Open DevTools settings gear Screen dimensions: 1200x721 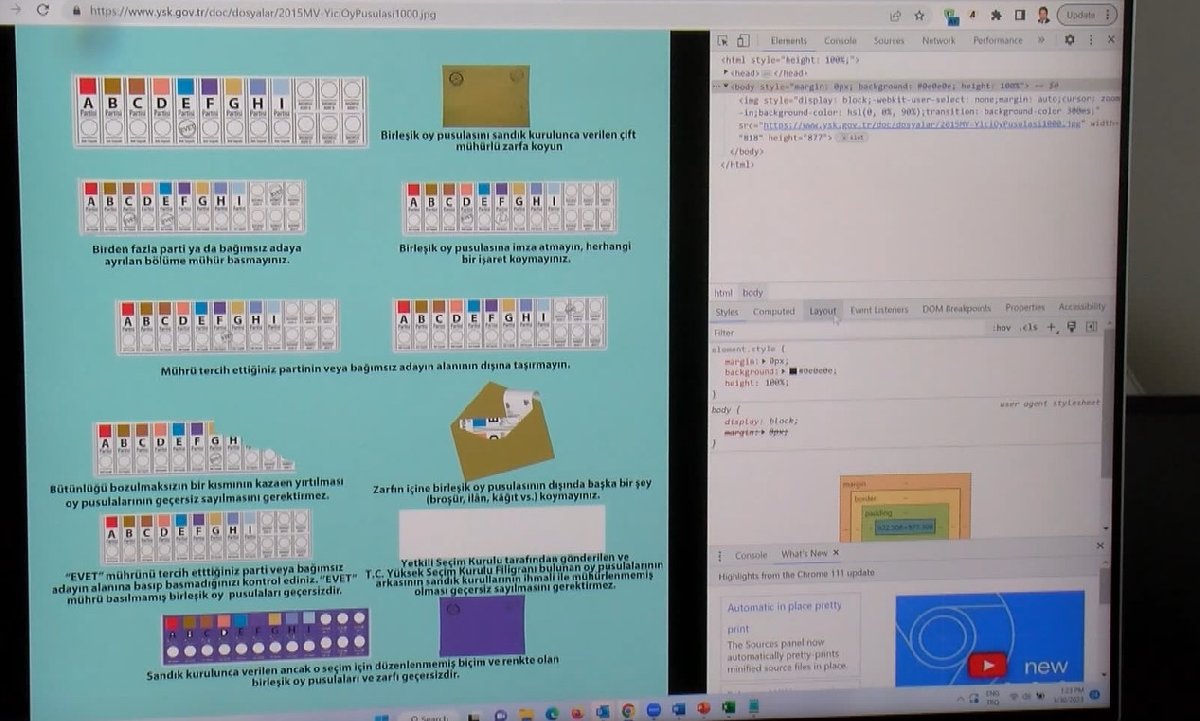(1069, 40)
